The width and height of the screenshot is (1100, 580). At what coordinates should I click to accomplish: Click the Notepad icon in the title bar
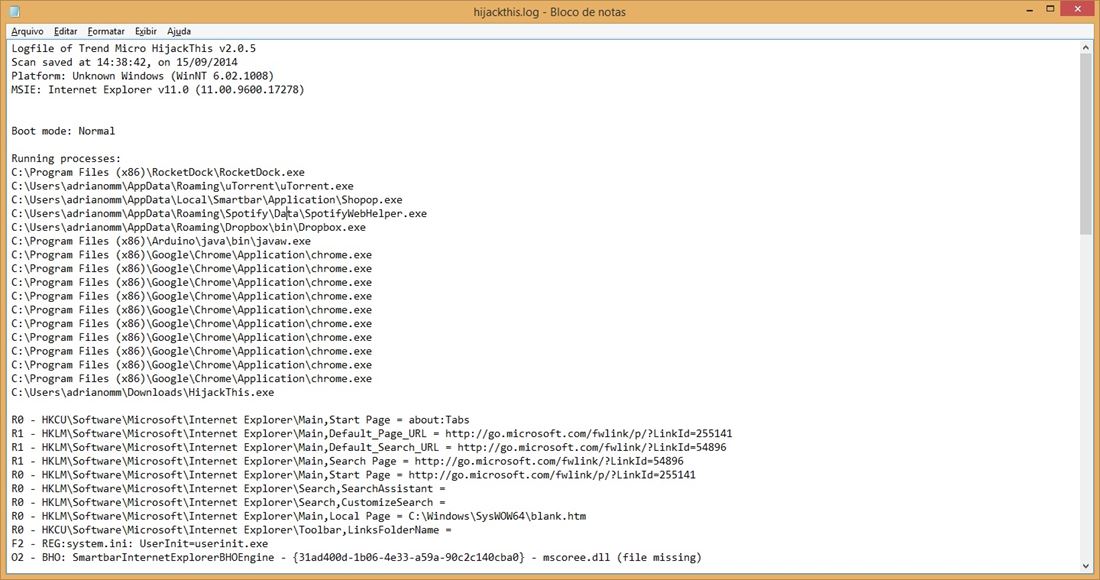tap(14, 11)
